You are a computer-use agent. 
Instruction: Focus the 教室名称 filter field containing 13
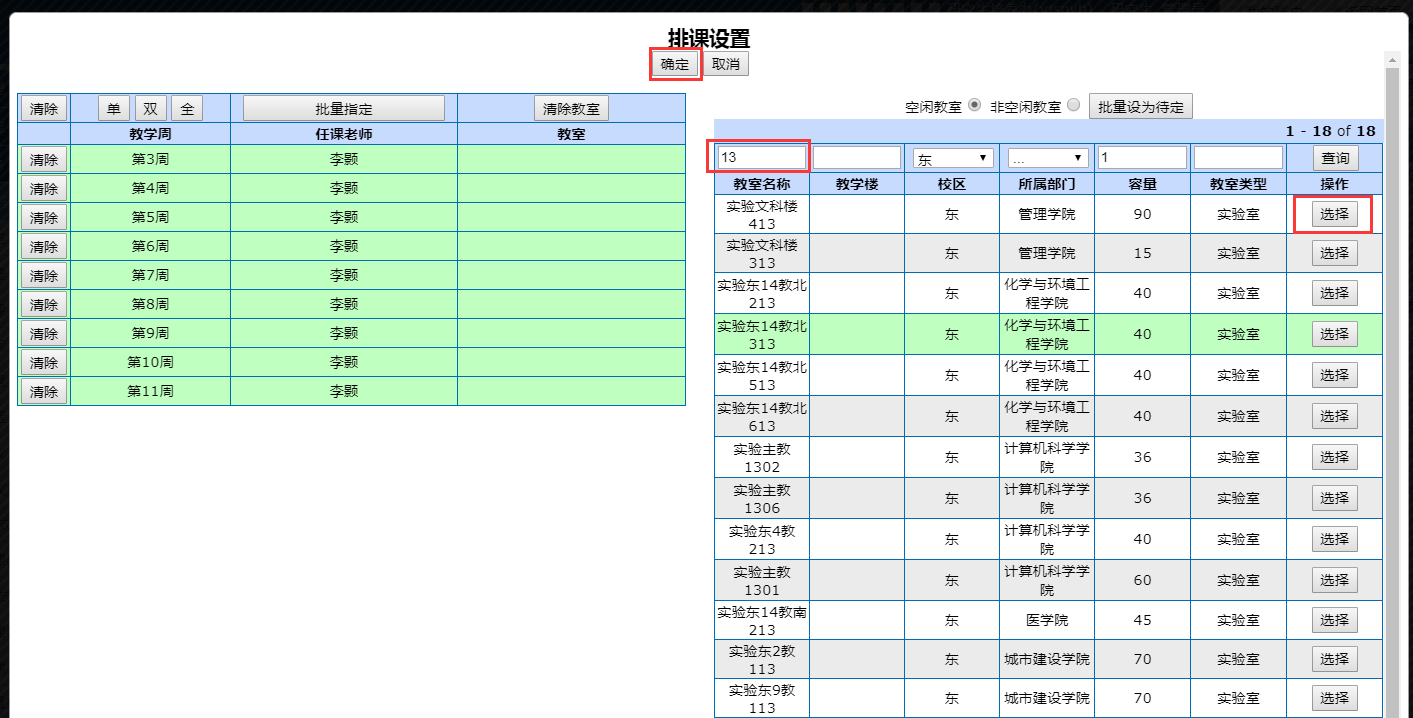[762, 157]
